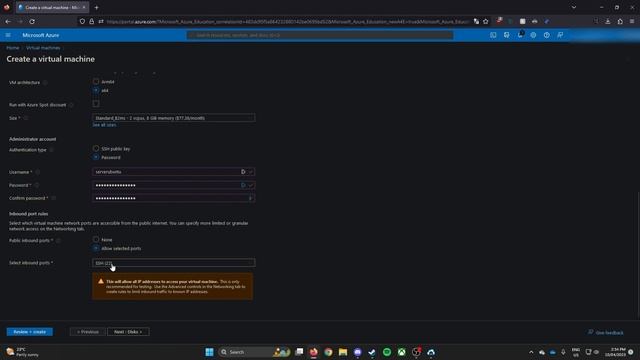Bookmark this page with the star icon
Image resolution: width=640 pixels, height=360 pixels.
tap(486, 21)
